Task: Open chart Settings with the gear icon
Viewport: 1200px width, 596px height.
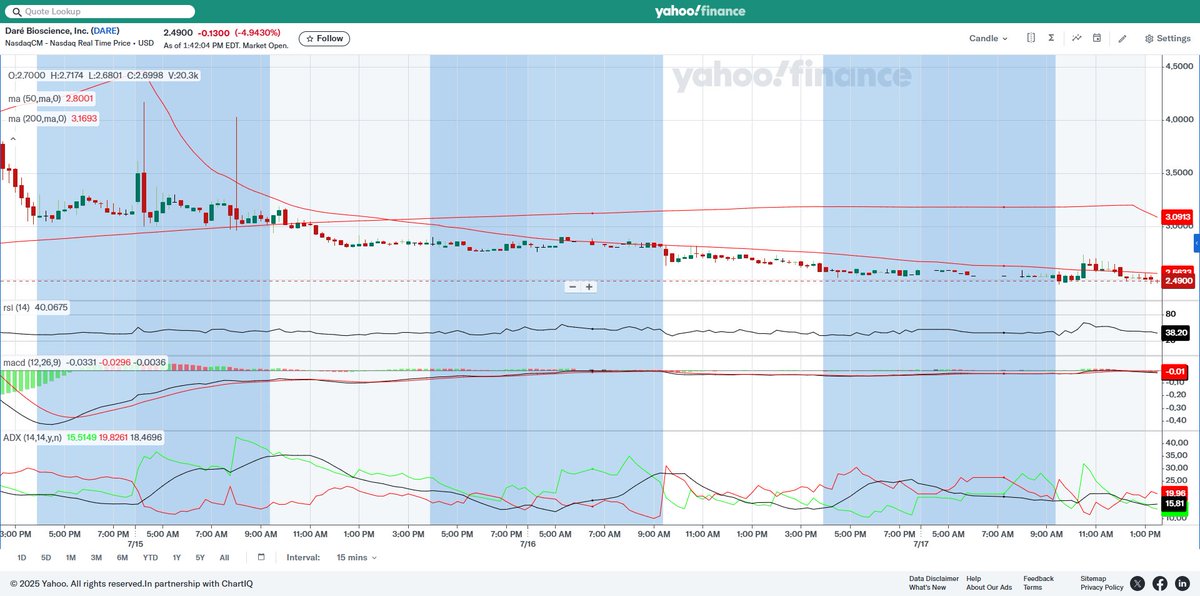Action: 1167,38
